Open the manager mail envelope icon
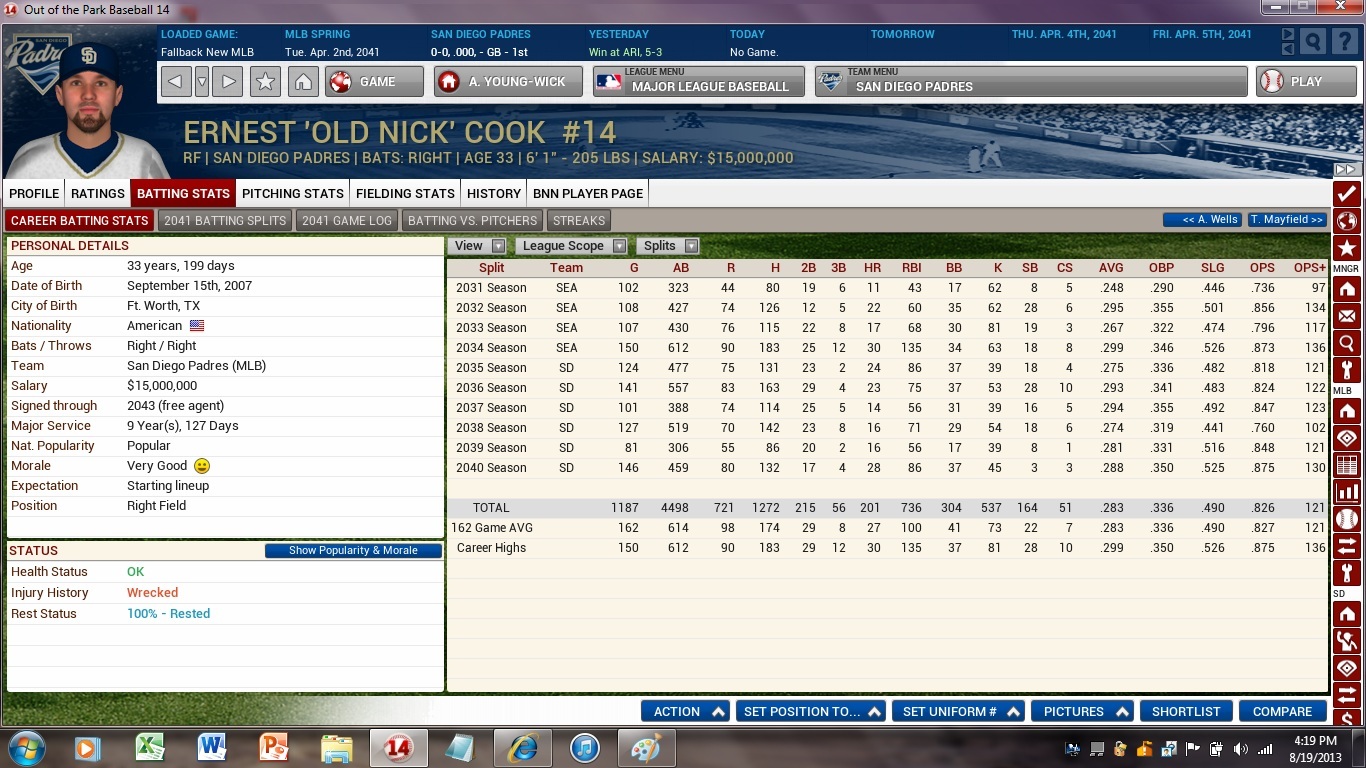The image size is (1366, 768). tap(1346, 317)
